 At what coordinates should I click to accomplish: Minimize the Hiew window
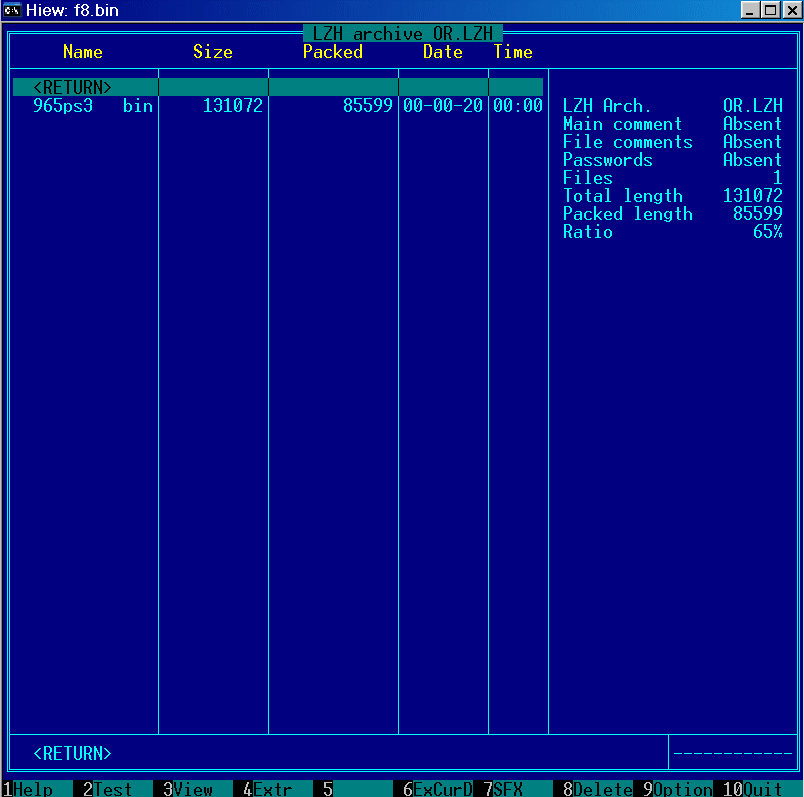click(751, 10)
